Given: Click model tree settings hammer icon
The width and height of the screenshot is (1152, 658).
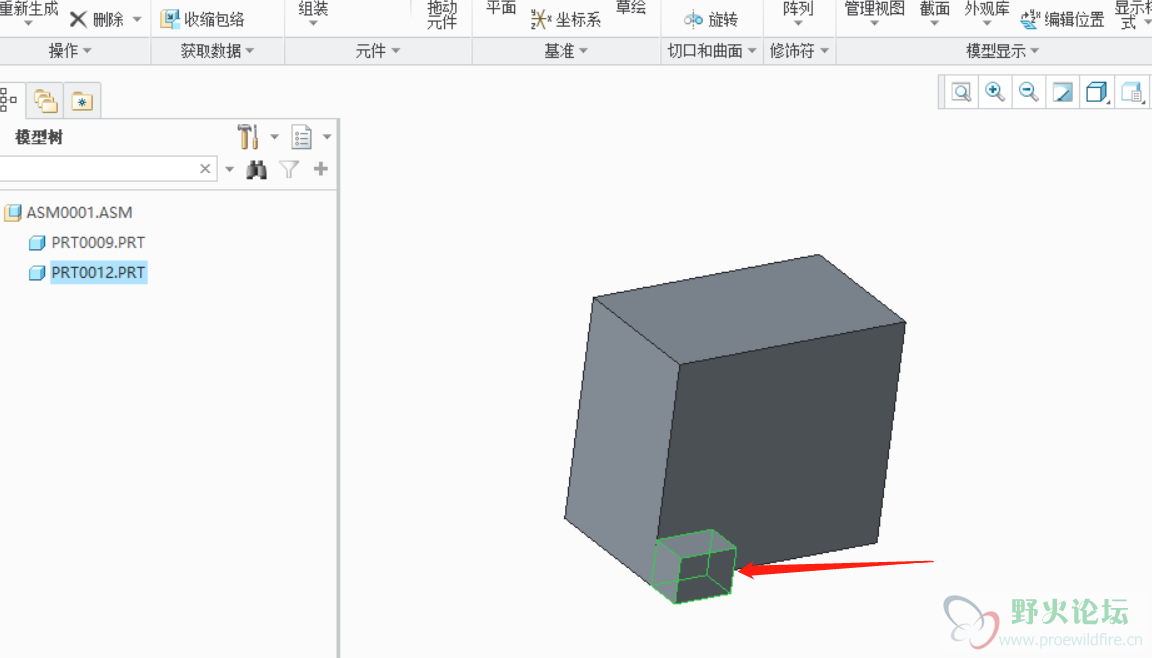Looking at the screenshot, I should [x=248, y=137].
